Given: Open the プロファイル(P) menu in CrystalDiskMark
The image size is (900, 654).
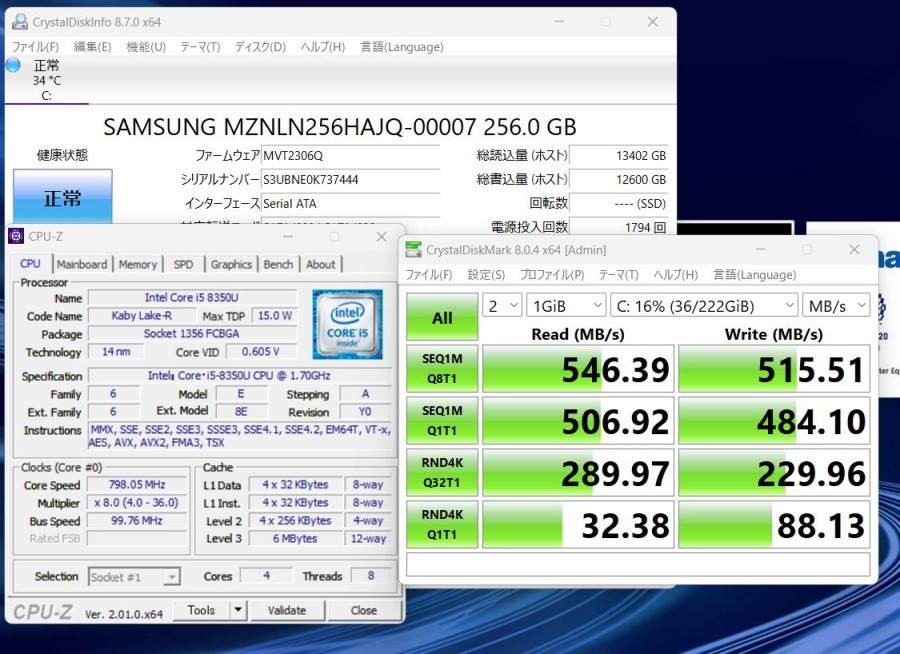Looking at the screenshot, I should coord(552,275).
